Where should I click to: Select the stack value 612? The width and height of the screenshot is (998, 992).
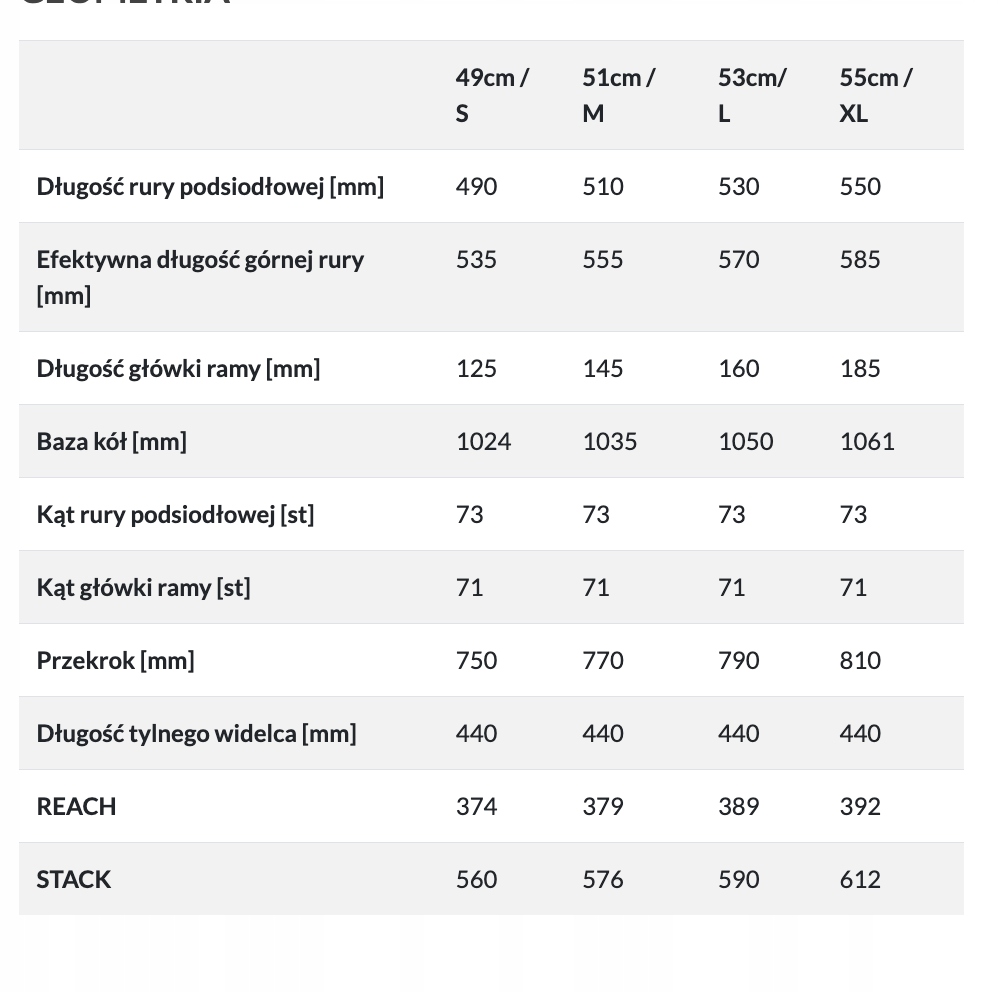coord(860,880)
